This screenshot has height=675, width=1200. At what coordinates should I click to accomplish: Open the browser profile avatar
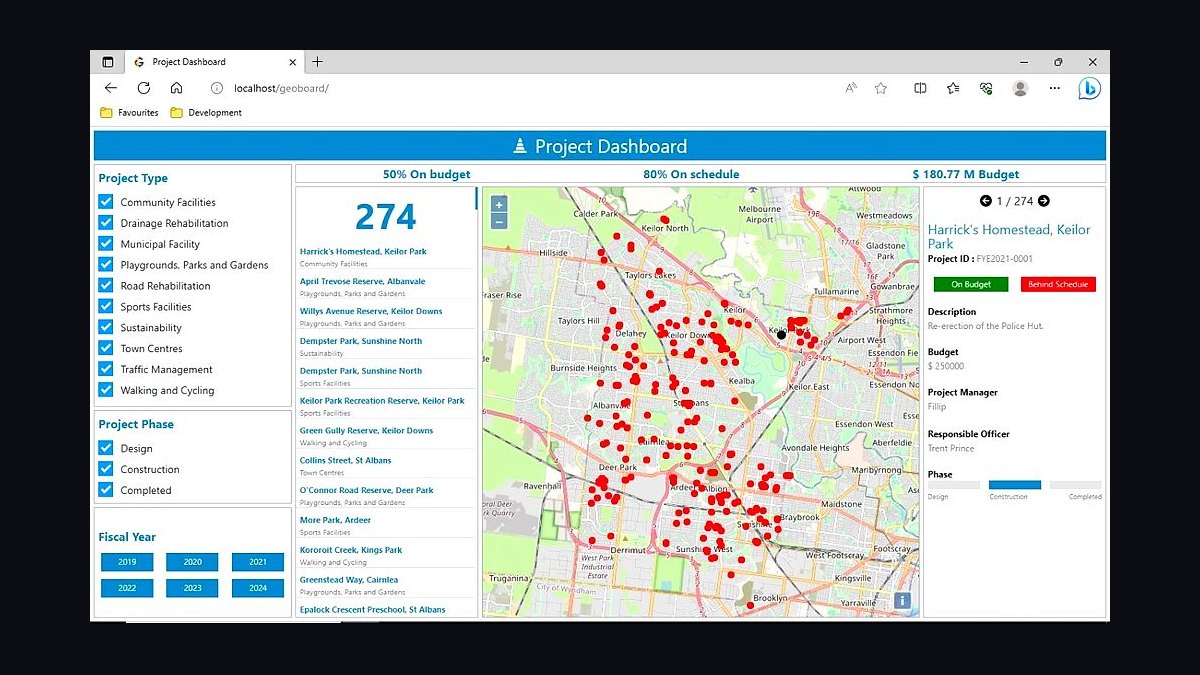click(x=1020, y=88)
